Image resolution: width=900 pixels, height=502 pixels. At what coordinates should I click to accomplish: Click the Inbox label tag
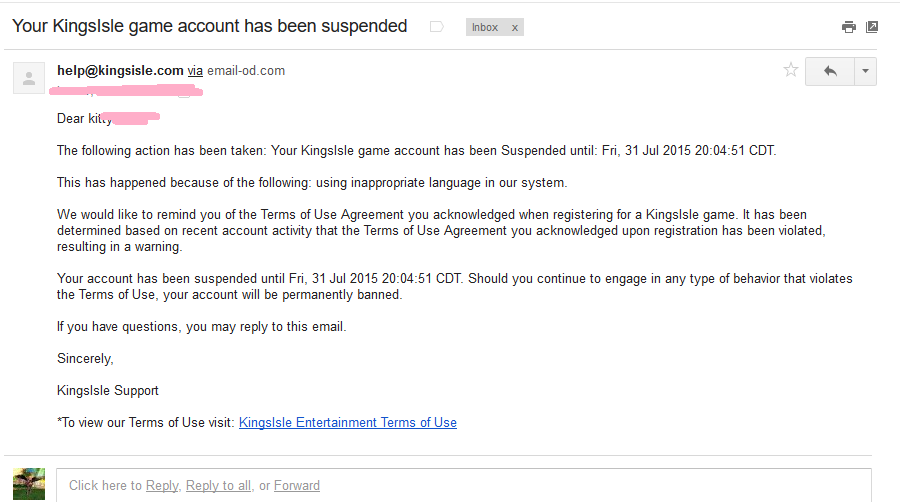(485, 27)
